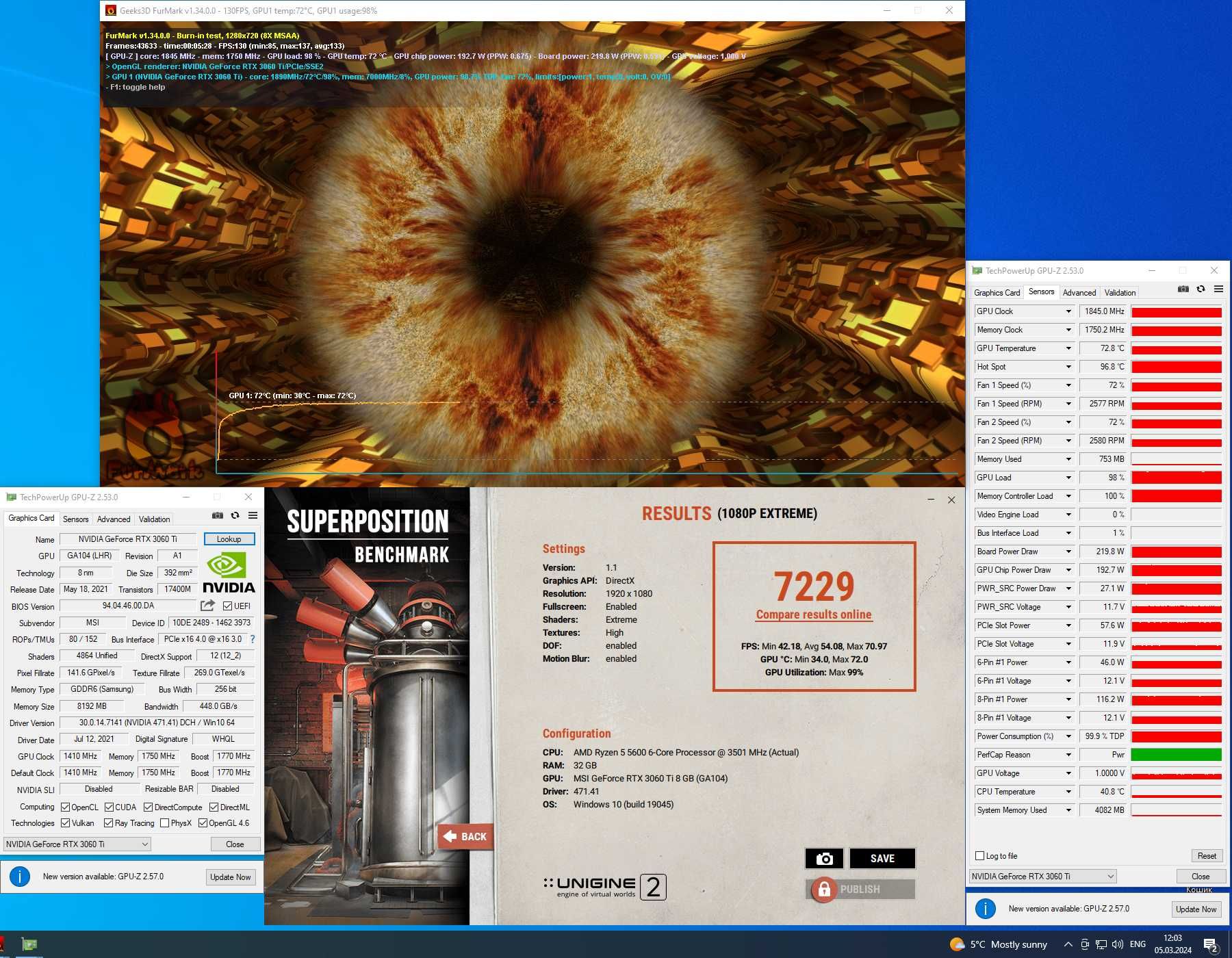Click the Superposition screenshot camera button
This screenshot has height=958, width=1232.
[x=825, y=858]
